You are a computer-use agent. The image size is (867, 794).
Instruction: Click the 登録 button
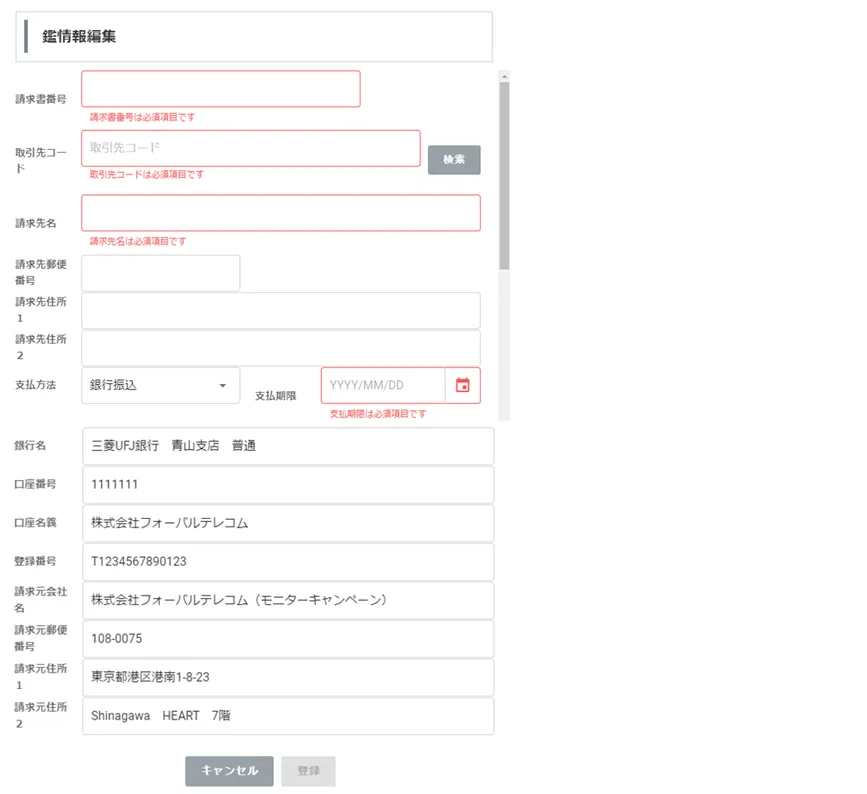[x=308, y=771]
